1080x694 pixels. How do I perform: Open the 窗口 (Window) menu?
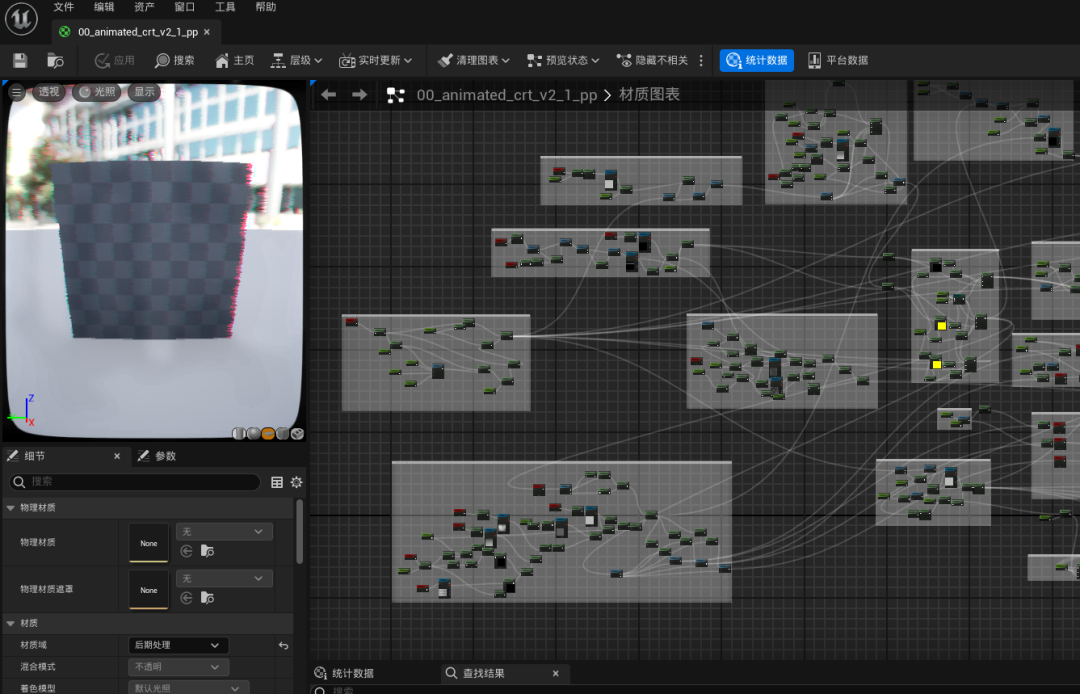185,7
